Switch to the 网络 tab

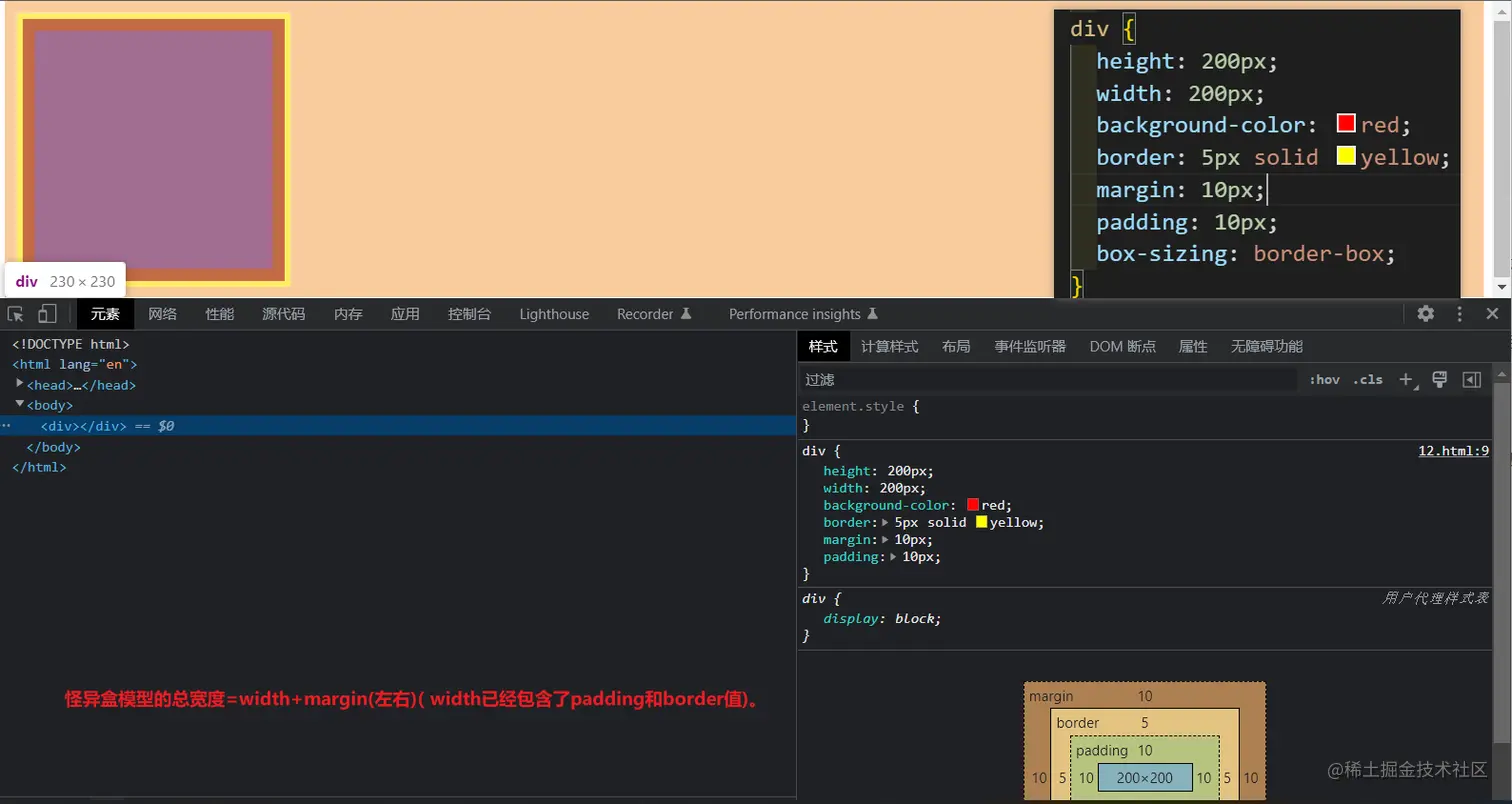tap(163, 314)
